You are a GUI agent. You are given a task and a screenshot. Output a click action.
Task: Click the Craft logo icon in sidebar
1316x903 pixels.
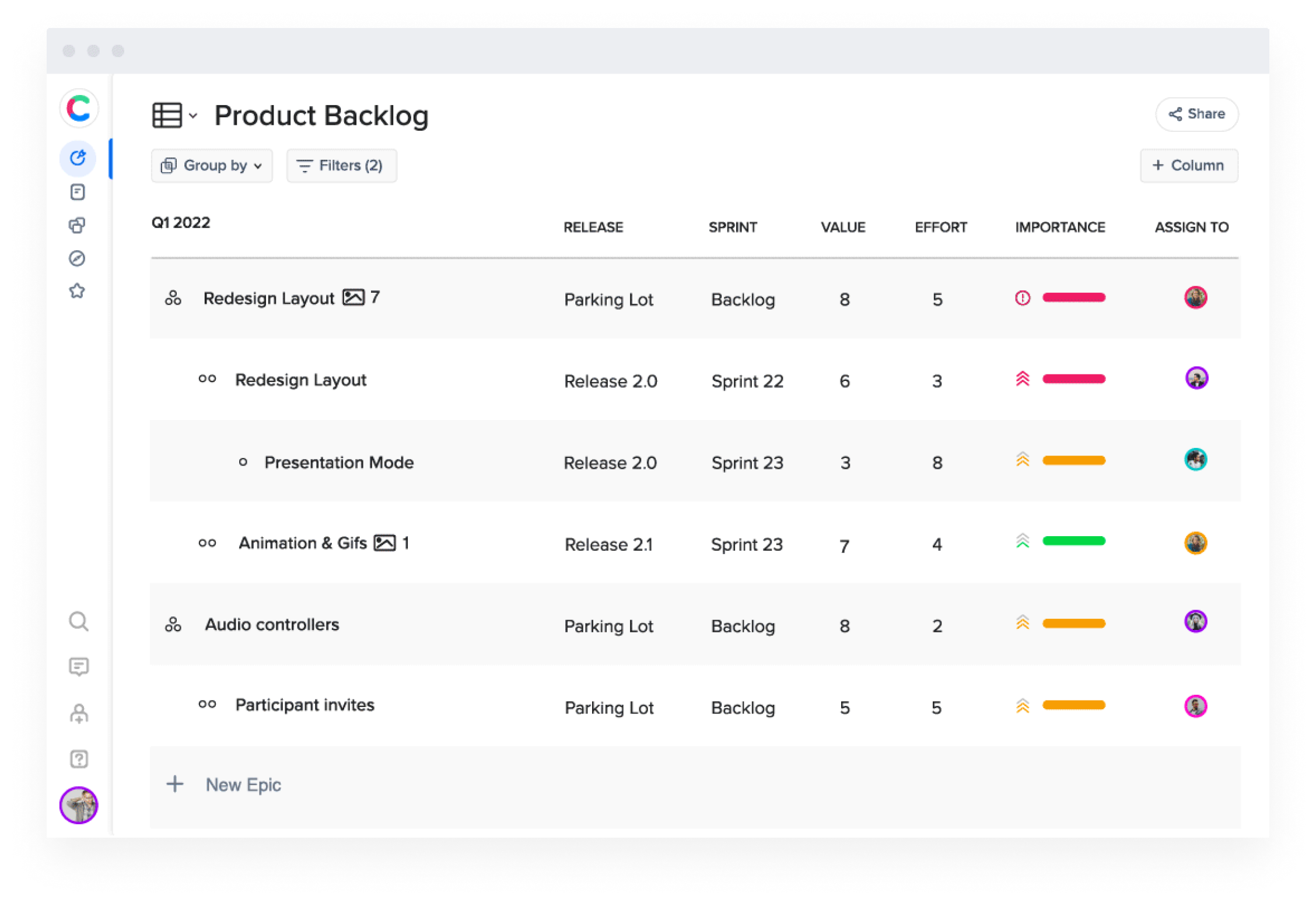point(79,108)
